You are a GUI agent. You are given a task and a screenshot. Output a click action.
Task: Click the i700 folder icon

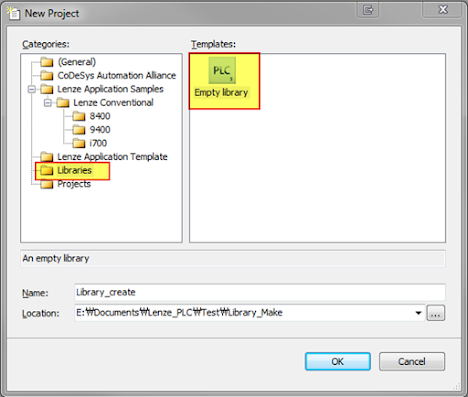(x=79, y=143)
